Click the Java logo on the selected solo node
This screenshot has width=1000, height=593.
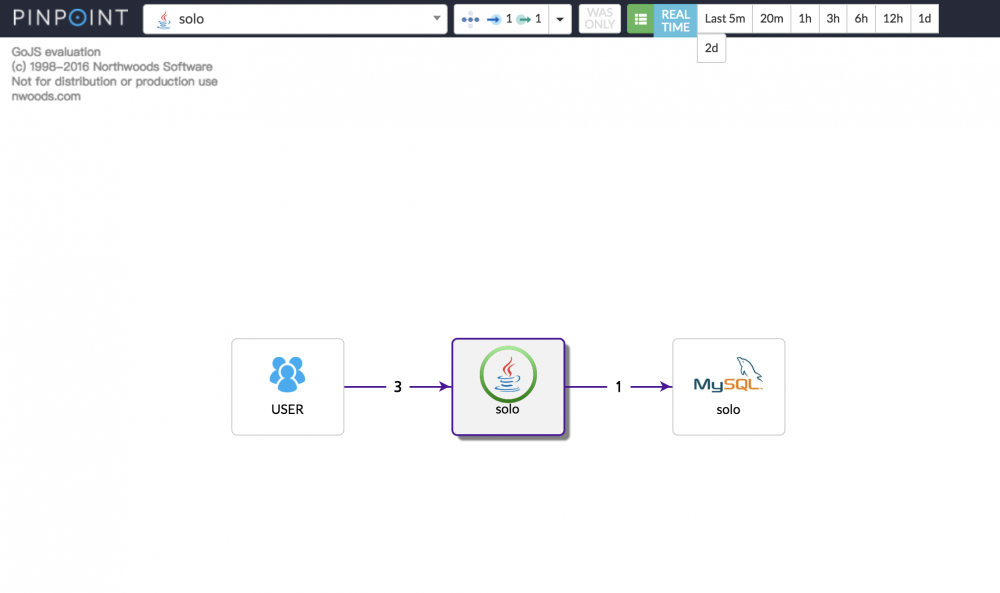coord(508,374)
